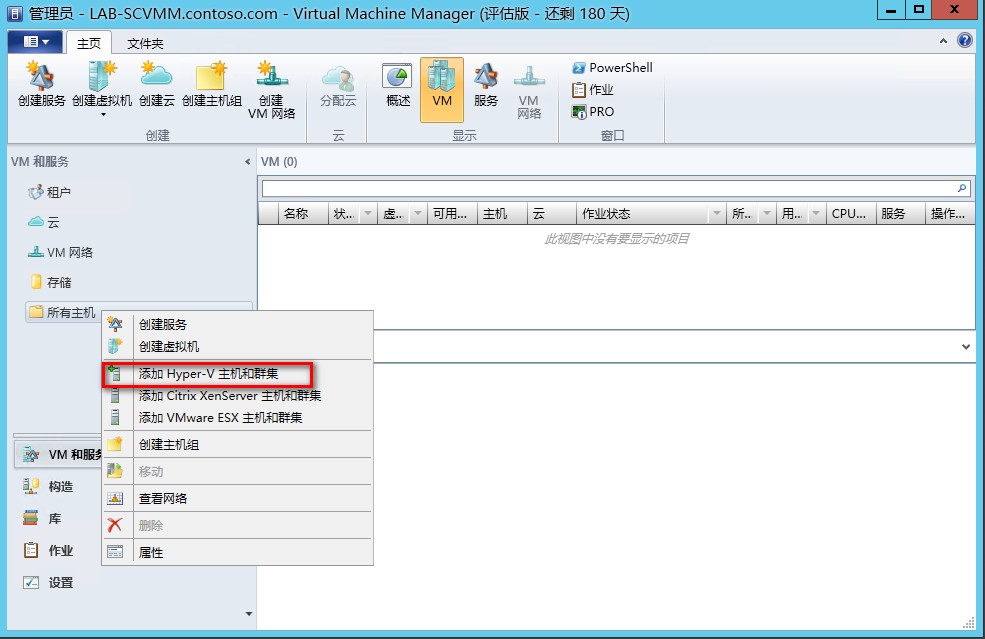
Task: Collapse the VM 和服务 navigation pane
Action: (248, 161)
